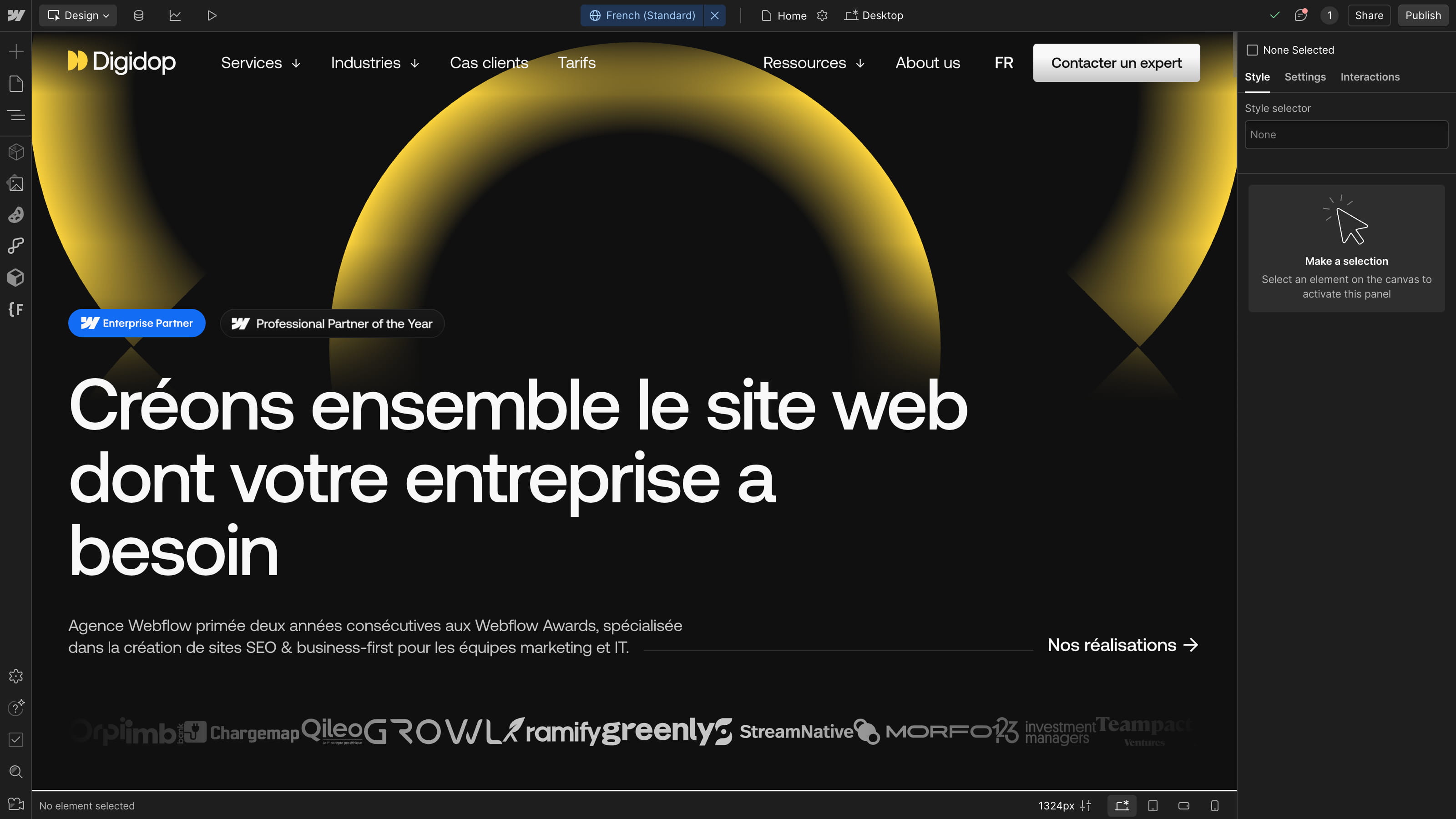Open site Settings gear in sidebar
This screenshot has height=819, width=1456.
16,676
